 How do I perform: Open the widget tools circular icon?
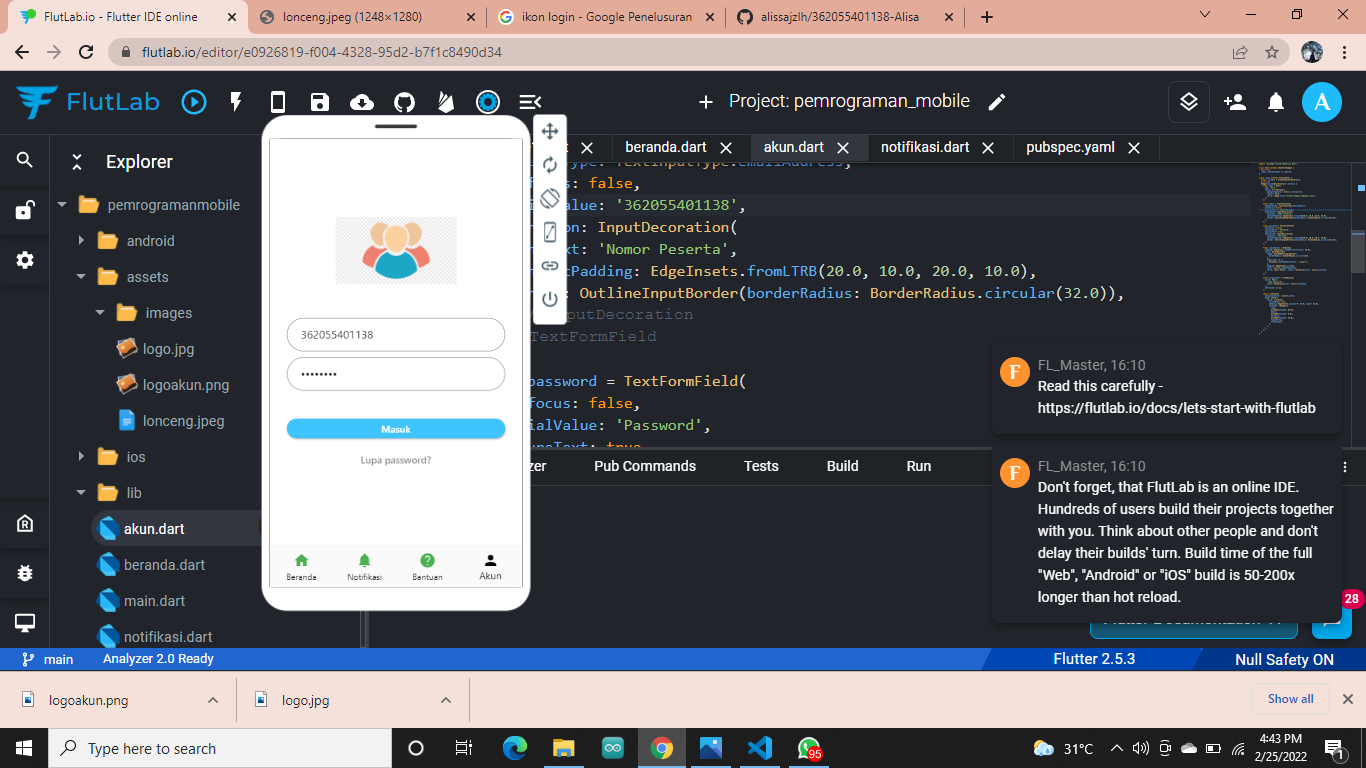488,101
